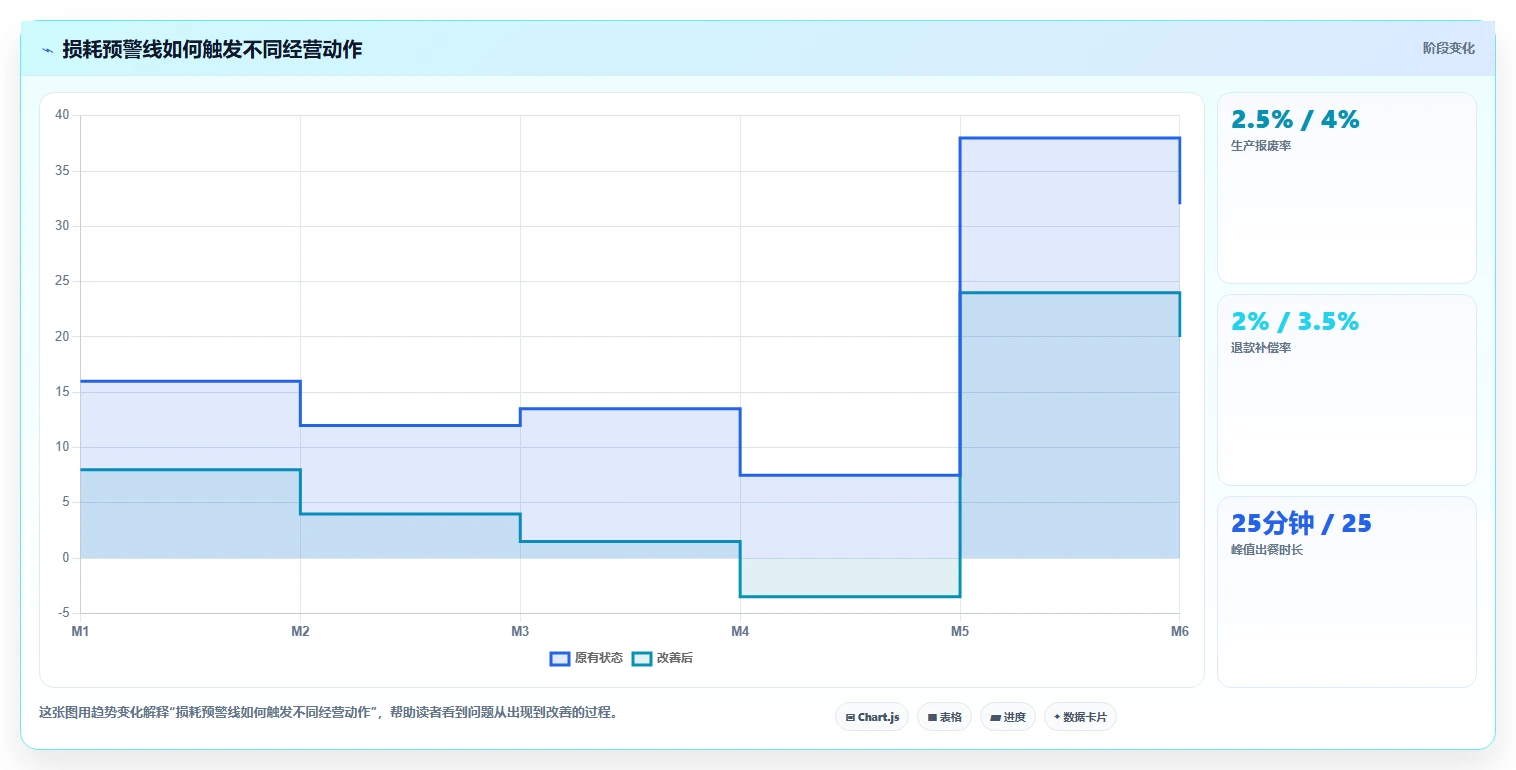Viewport: 1516px width, 770px height.
Task: Click the teal segment below zero at M4–M5
Action: coord(850,597)
